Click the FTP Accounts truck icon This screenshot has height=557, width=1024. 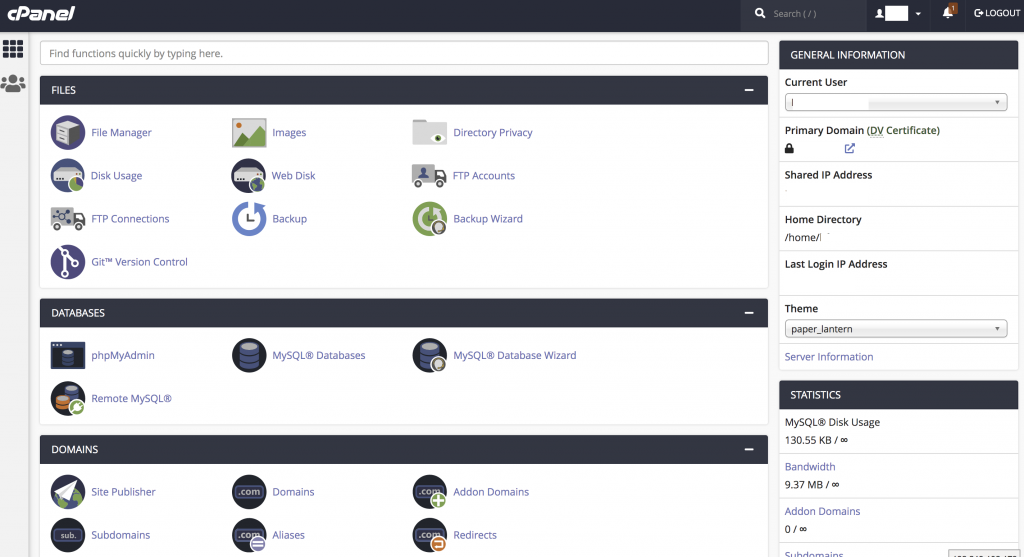429,176
